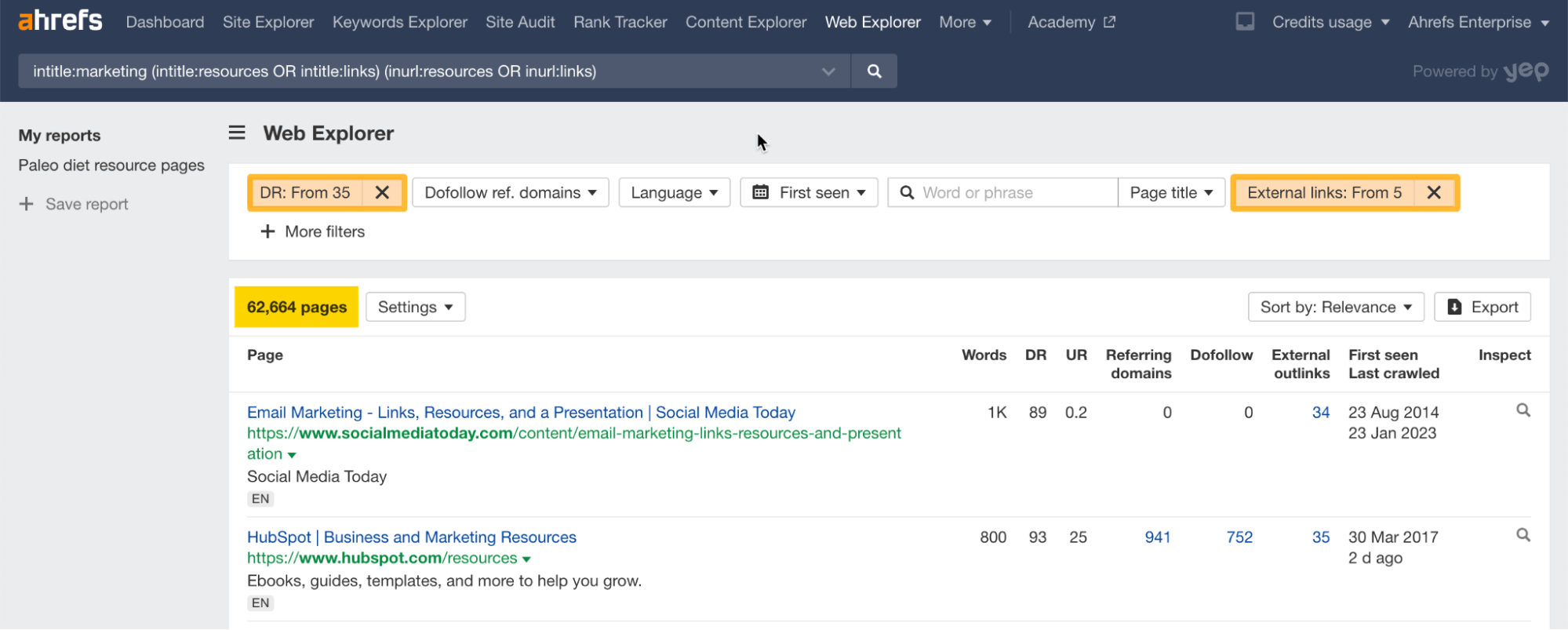Click the calendar icon in First seen

pos(760,192)
